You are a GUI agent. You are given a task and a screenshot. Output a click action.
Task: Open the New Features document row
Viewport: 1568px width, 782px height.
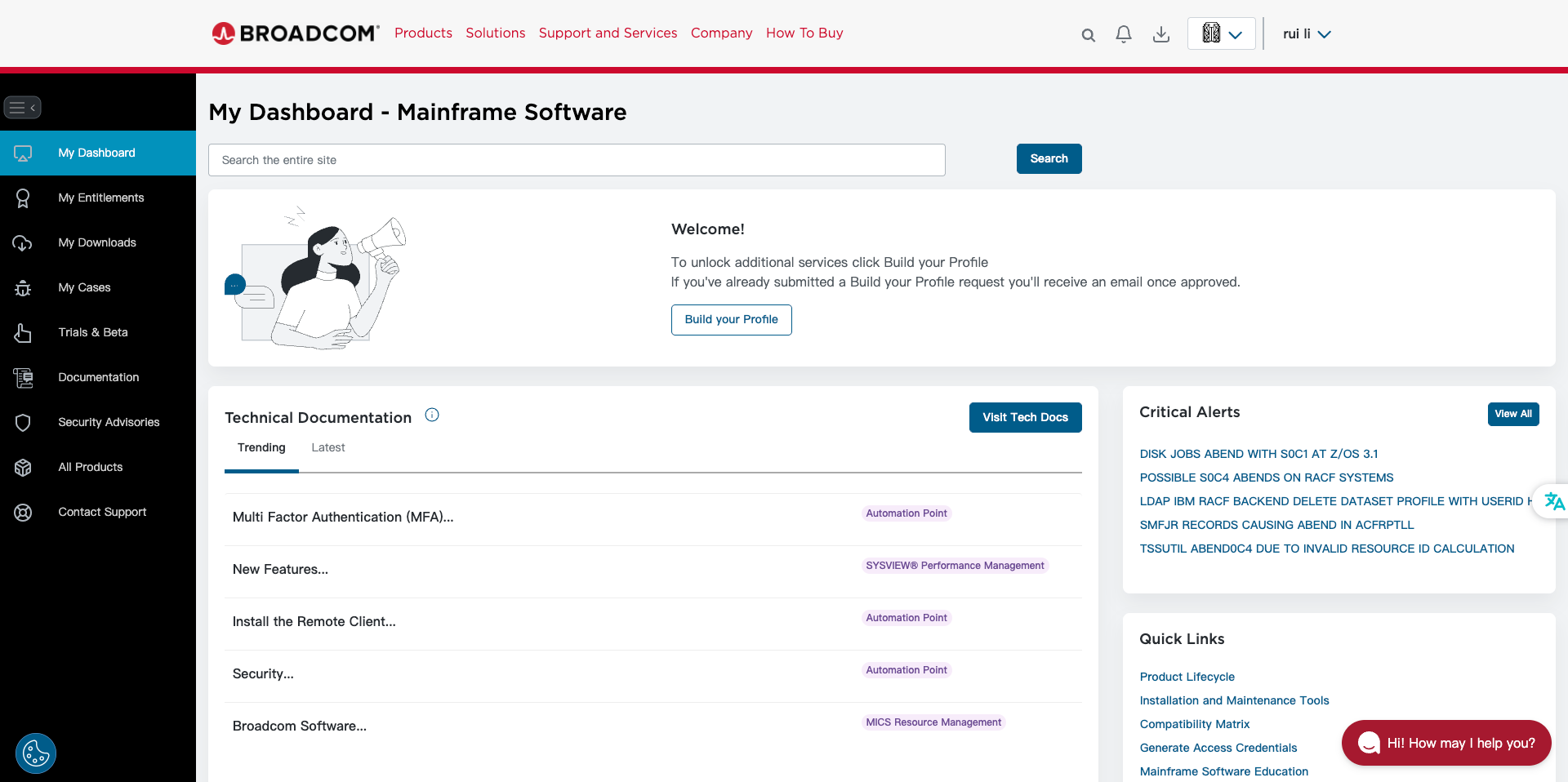pyautogui.click(x=280, y=570)
